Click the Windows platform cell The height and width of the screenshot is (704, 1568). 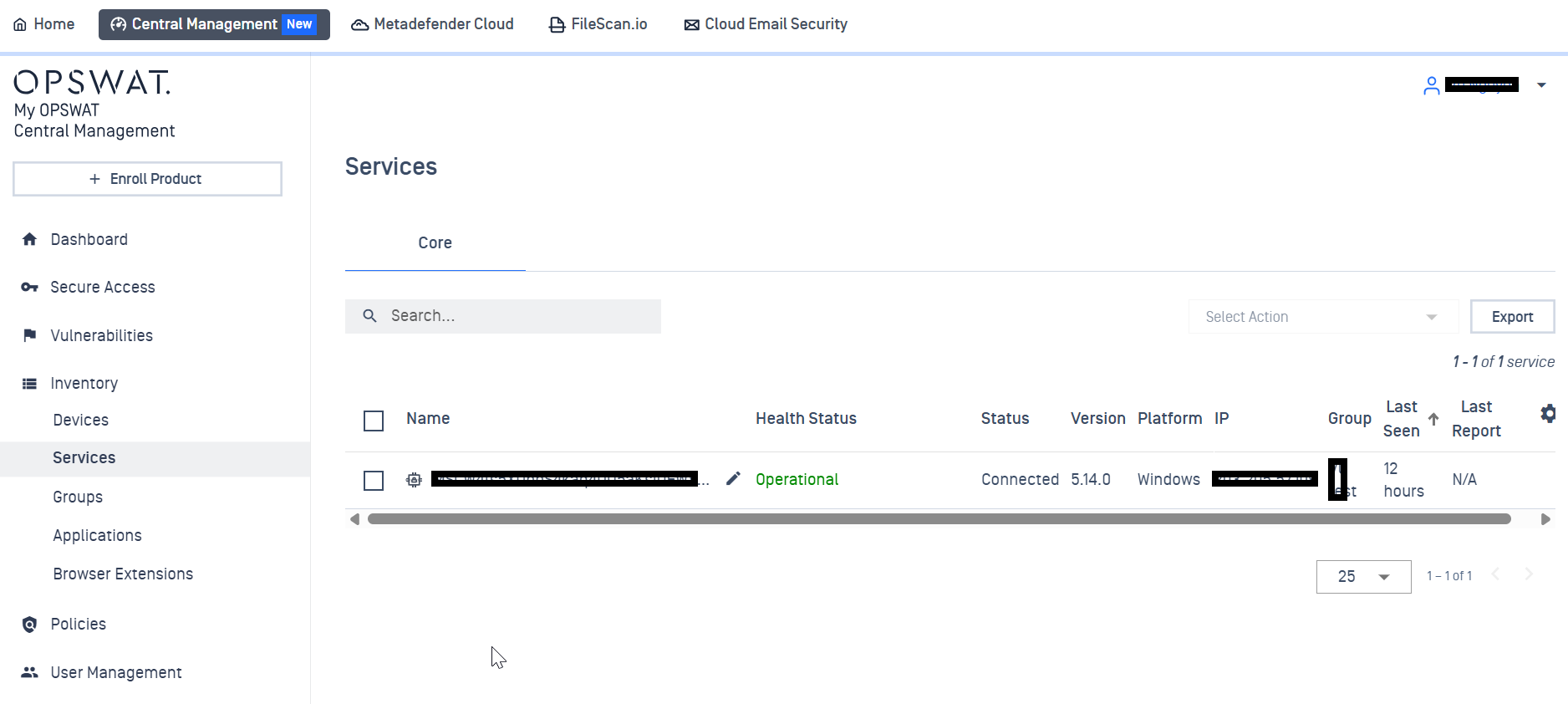(x=1168, y=479)
